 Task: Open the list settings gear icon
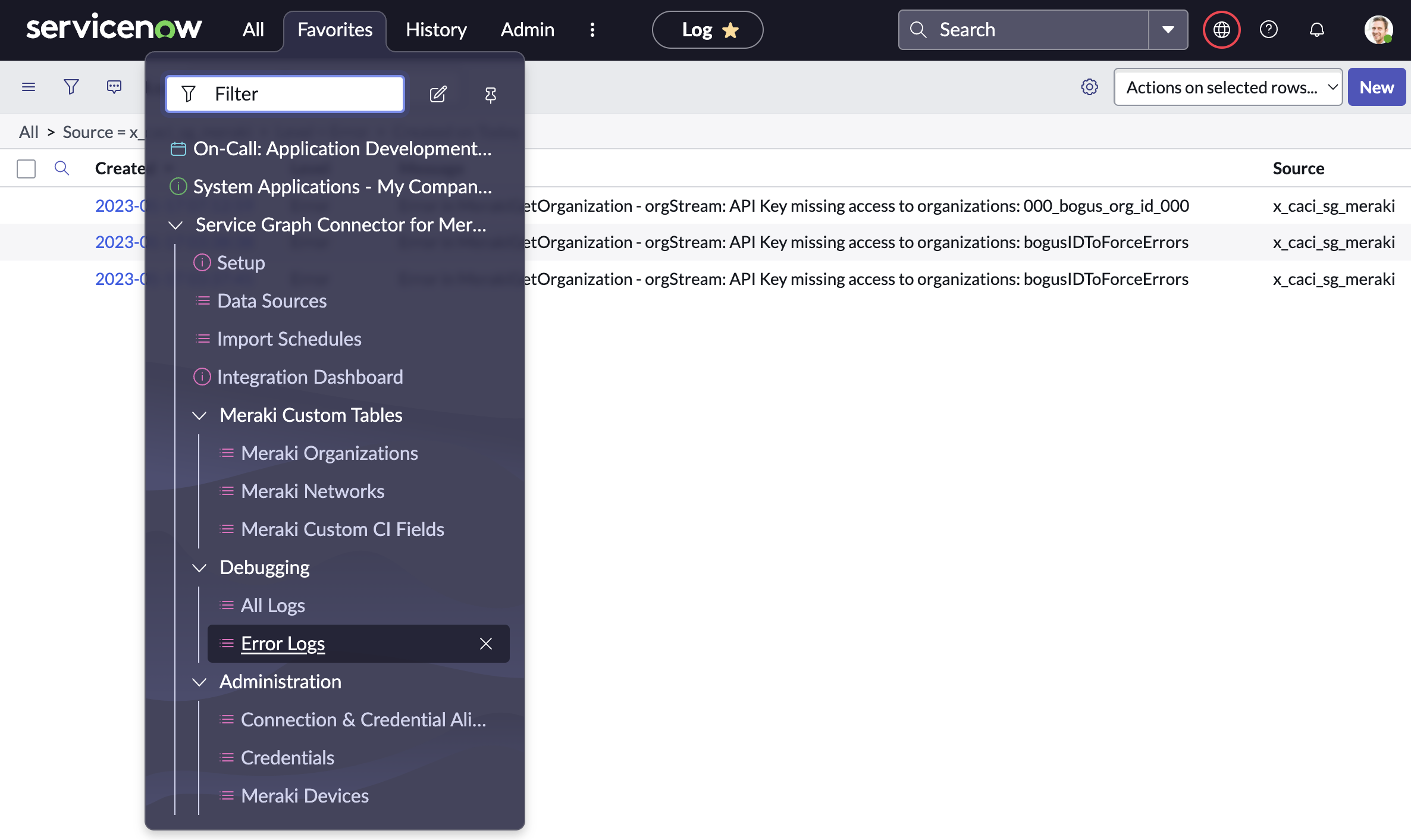[1089, 86]
